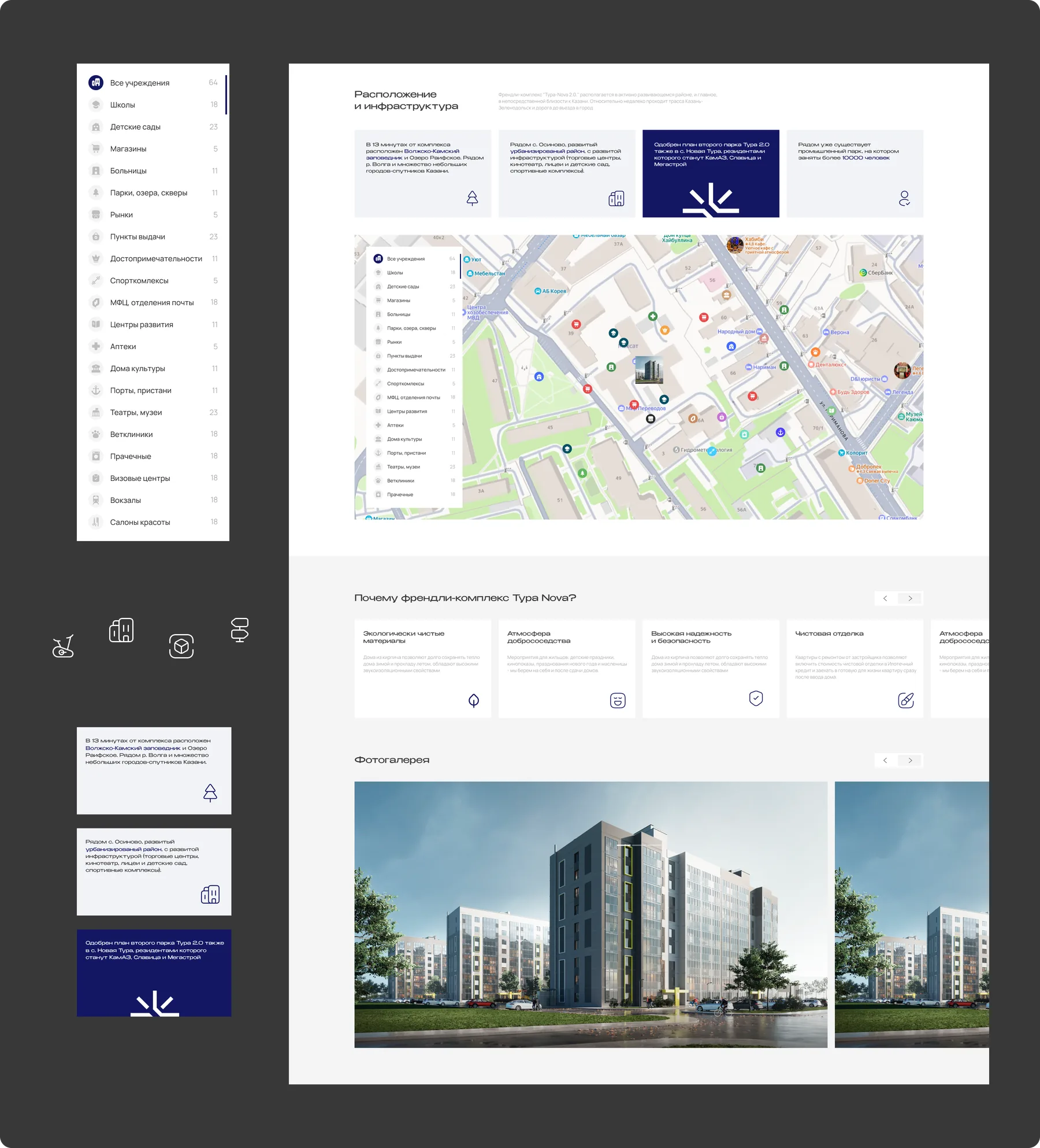This screenshot has width=1040, height=1148.
Task: Click the 'Спорткомплексы' icon, large list
Action: point(96,280)
